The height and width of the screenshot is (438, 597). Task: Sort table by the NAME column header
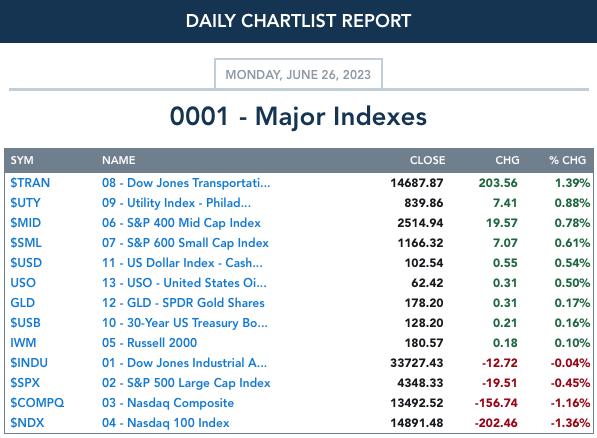tap(118, 160)
